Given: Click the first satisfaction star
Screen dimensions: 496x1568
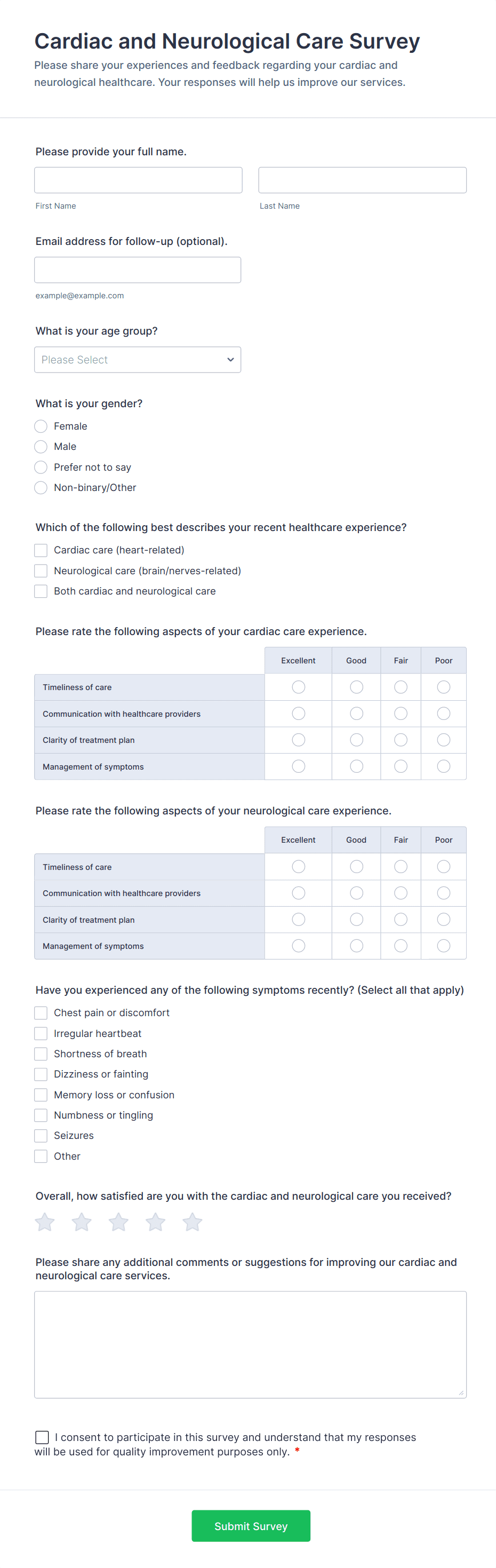Looking at the screenshot, I should [45, 1222].
